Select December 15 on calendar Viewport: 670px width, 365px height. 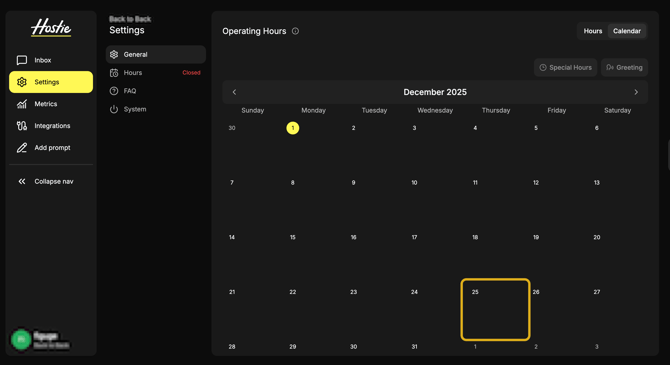tap(293, 237)
